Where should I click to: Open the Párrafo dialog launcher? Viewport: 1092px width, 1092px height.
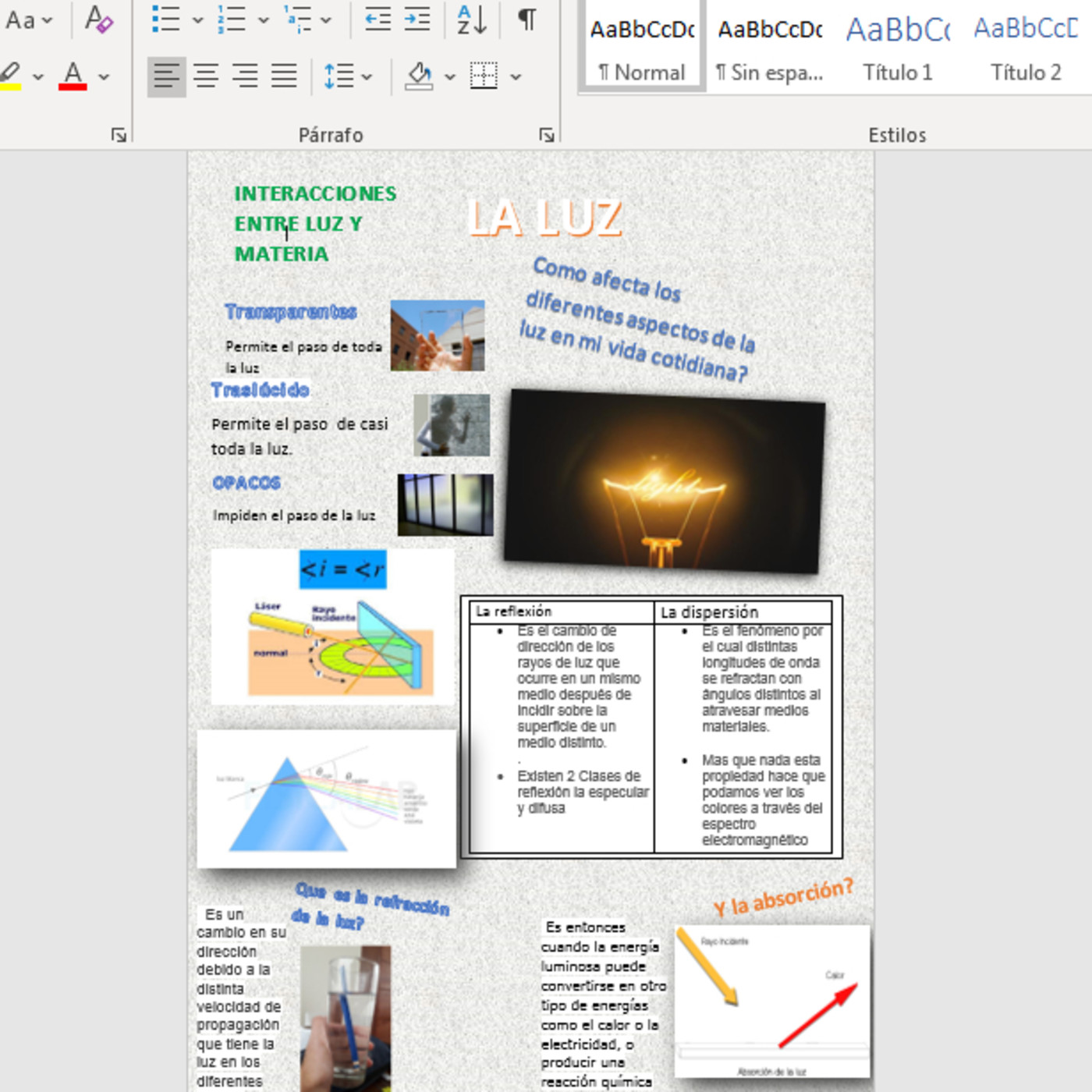point(546,135)
